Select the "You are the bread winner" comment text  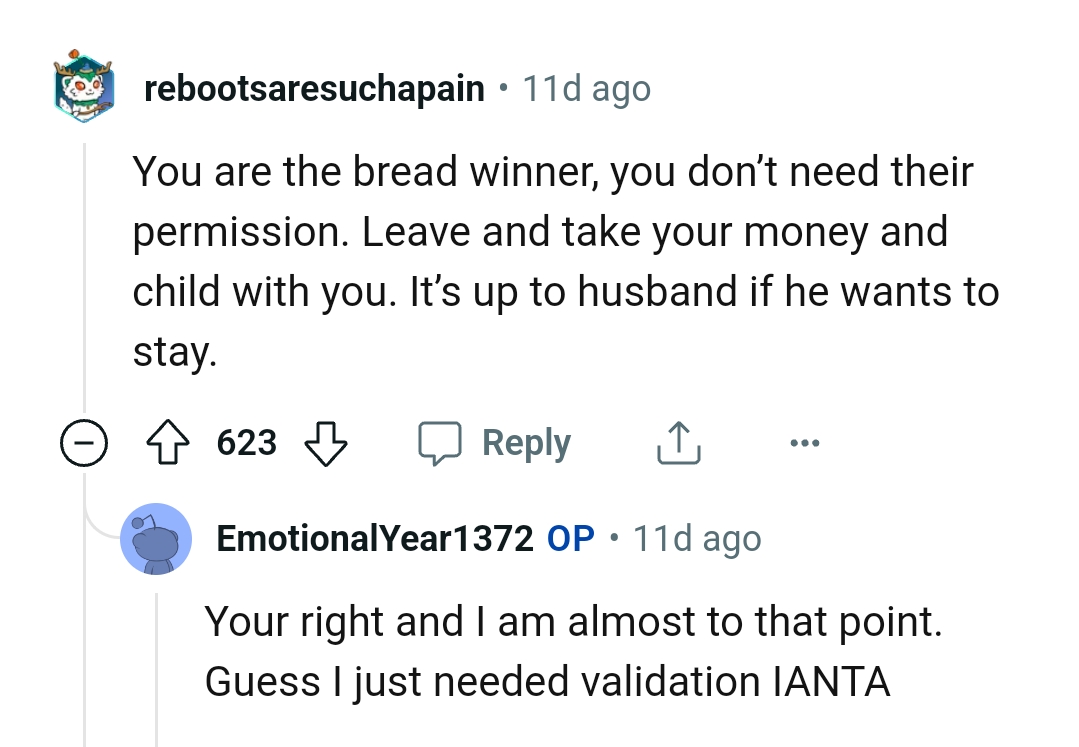(553, 171)
